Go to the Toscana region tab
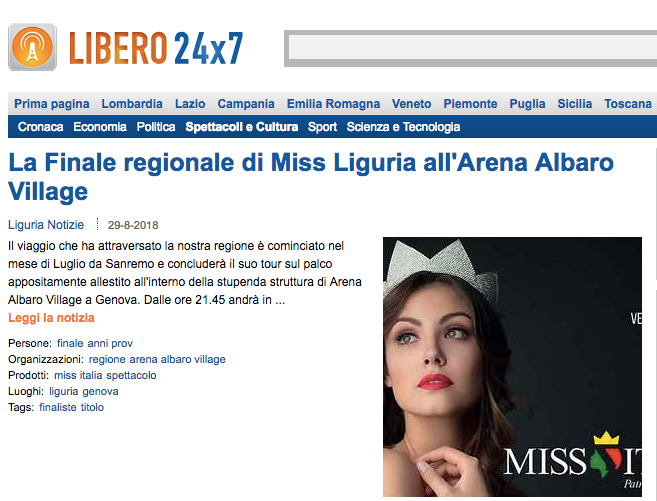Viewport: 657px width, 501px height. [x=628, y=103]
